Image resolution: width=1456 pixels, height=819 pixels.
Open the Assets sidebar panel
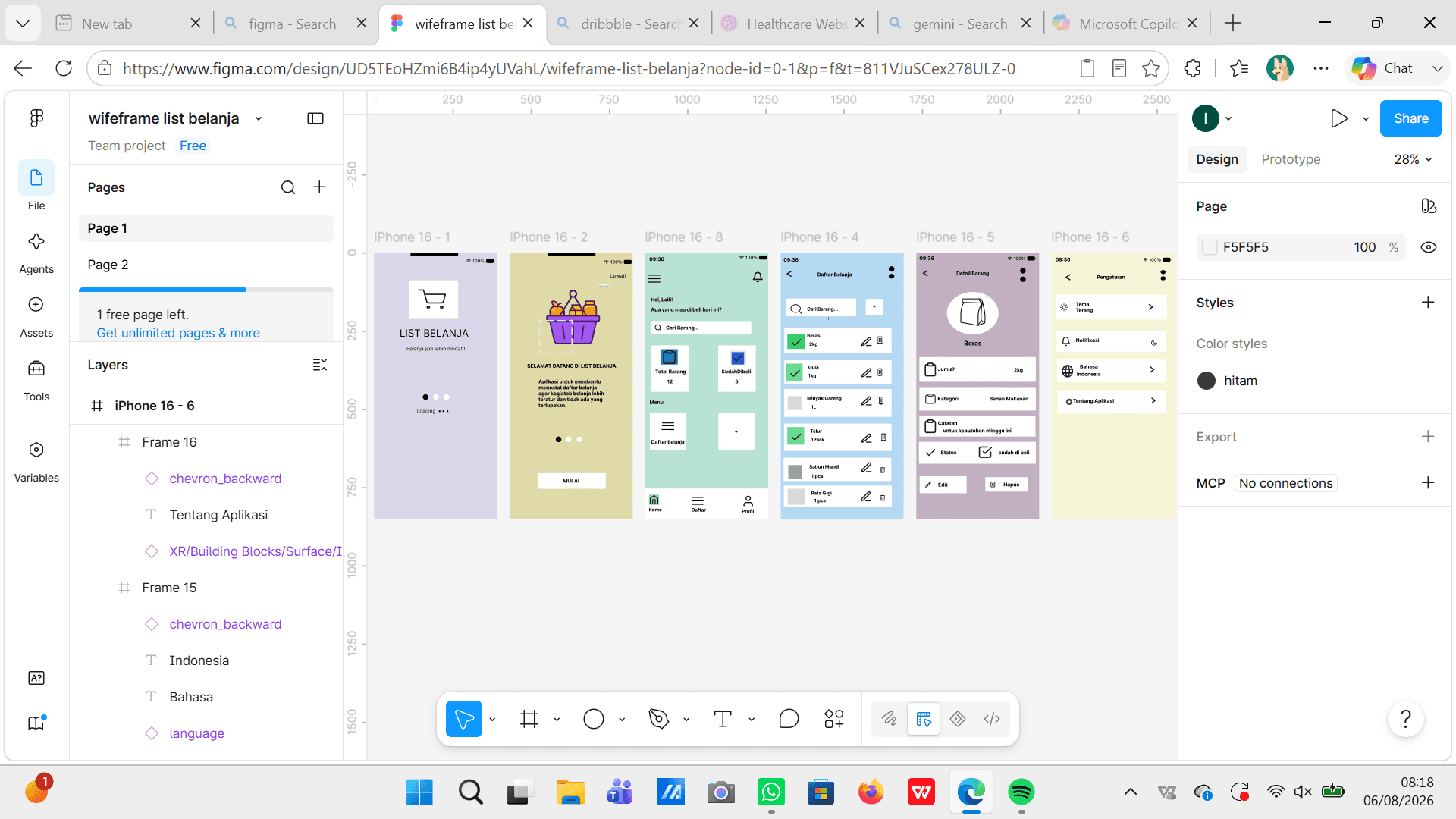(x=36, y=316)
